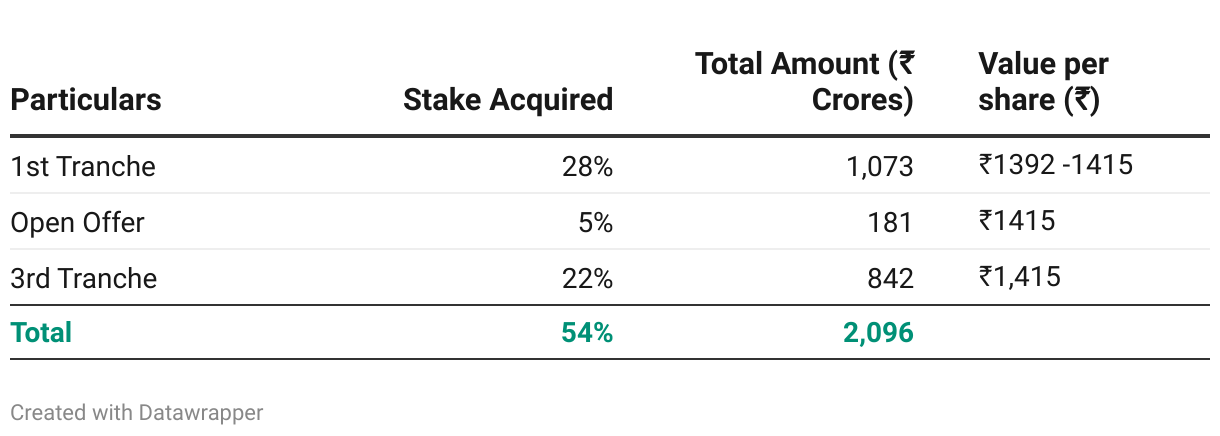Click the Stake Acquired column header
Image resolution: width=1220 pixels, height=436 pixels.
click(508, 100)
